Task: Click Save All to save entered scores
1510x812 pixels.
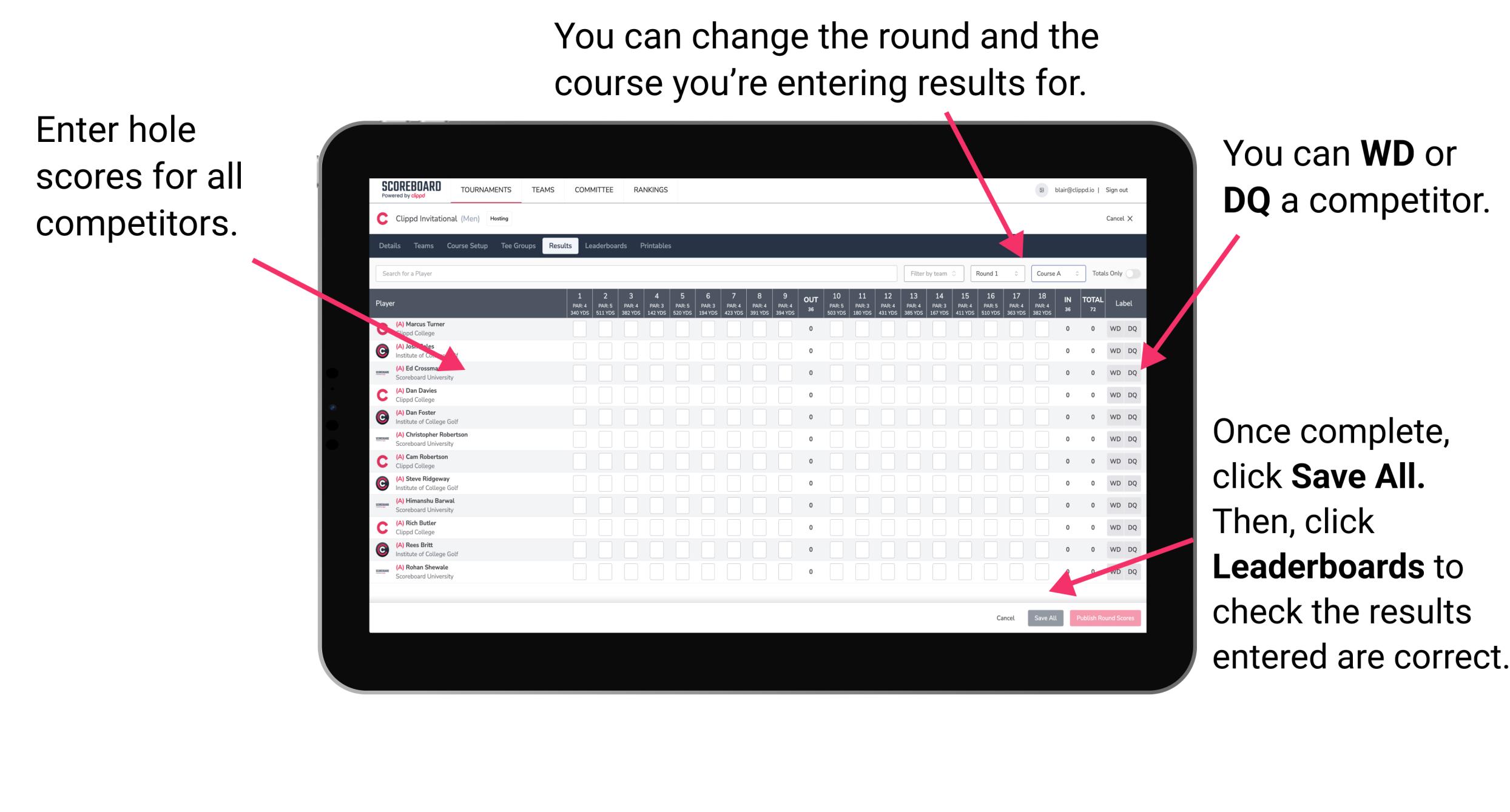Action: pyautogui.click(x=1044, y=617)
